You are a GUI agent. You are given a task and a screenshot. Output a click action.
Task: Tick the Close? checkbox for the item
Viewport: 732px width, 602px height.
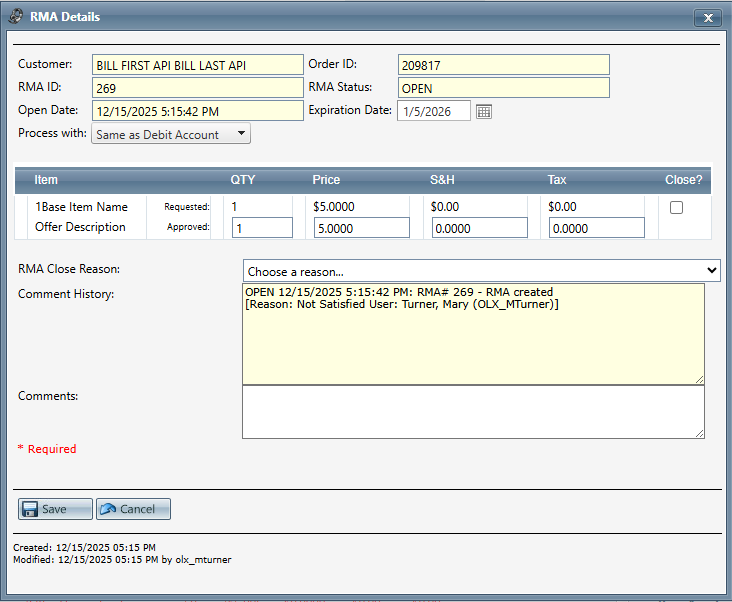coord(676,207)
